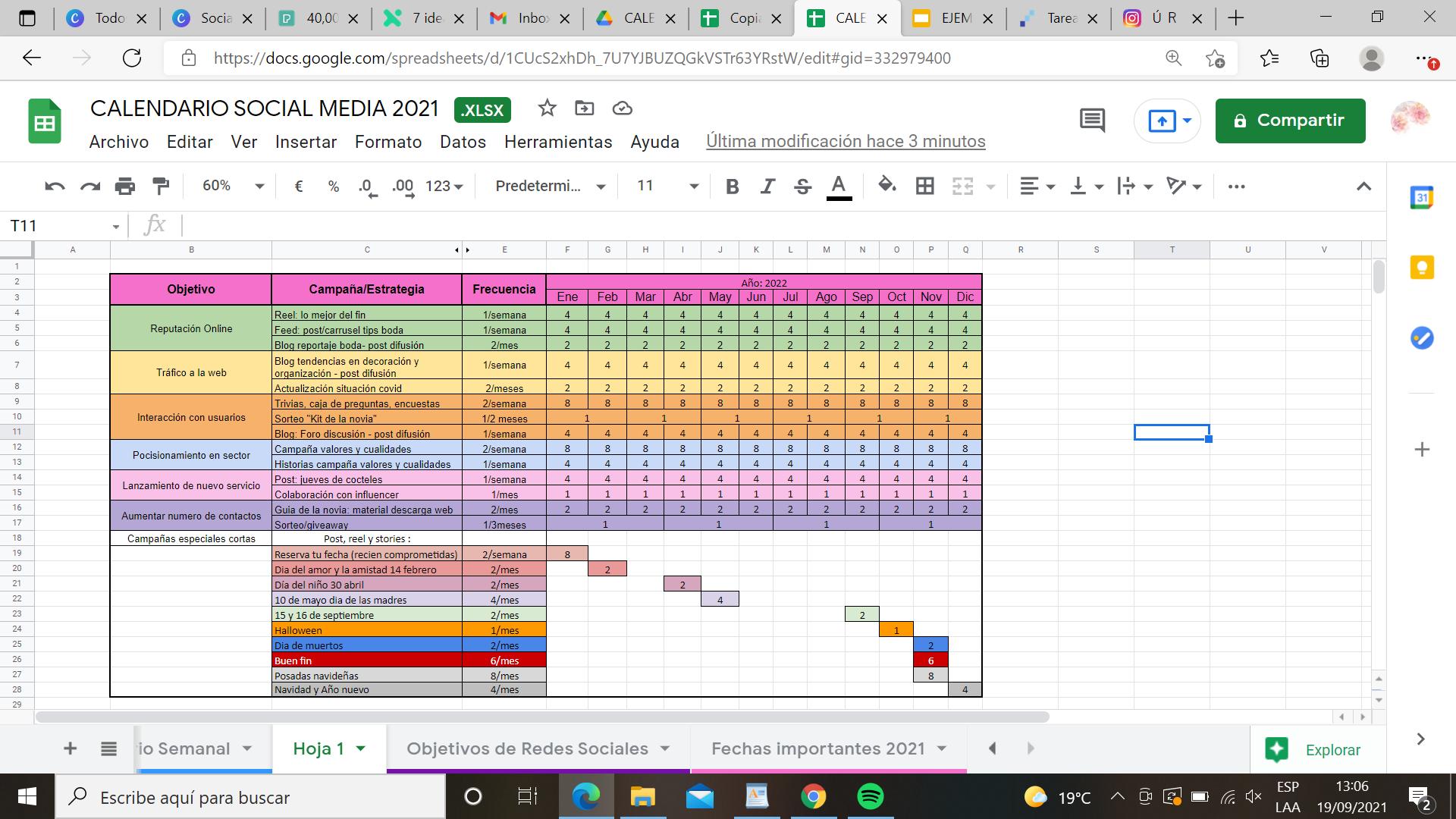Open the Formato menu

[388, 143]
